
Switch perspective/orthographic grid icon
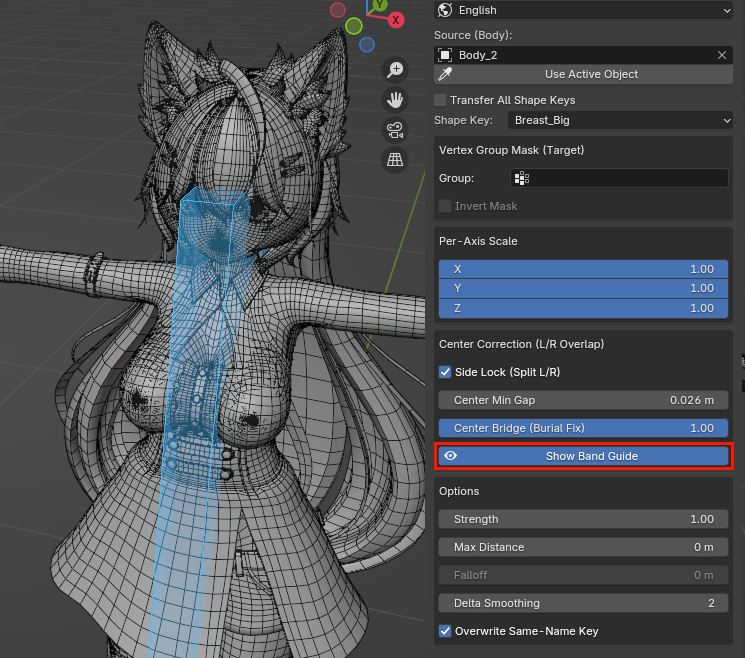coord(395,160)
